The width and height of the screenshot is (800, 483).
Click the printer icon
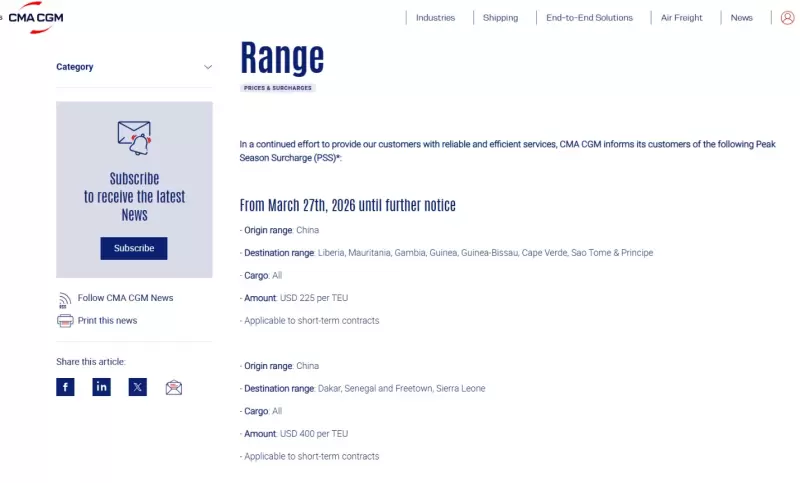click(65, 321)
